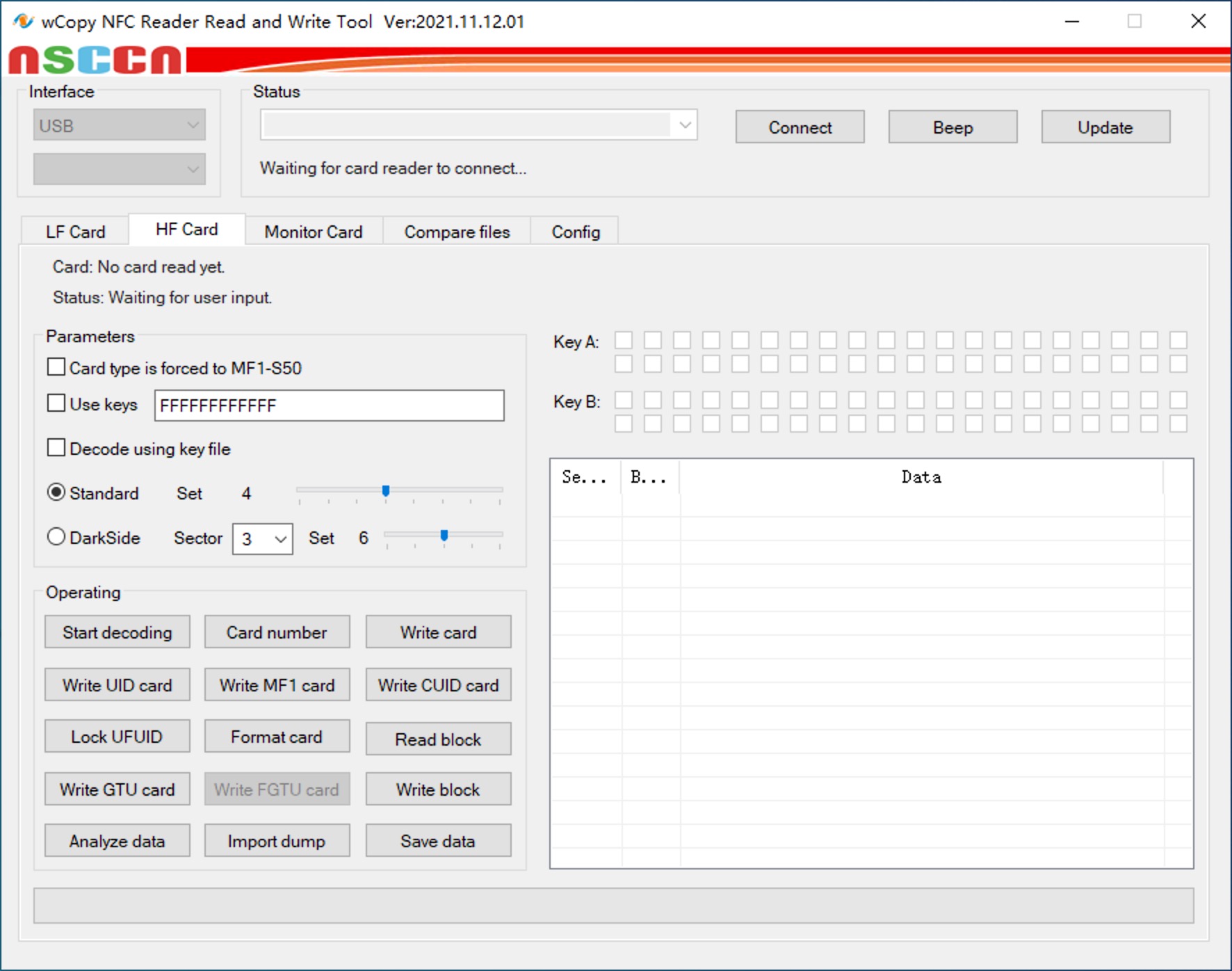Open the Sector dropdown showing 3
Screen dimensions: 1232x971
click(x=263, y=539)
